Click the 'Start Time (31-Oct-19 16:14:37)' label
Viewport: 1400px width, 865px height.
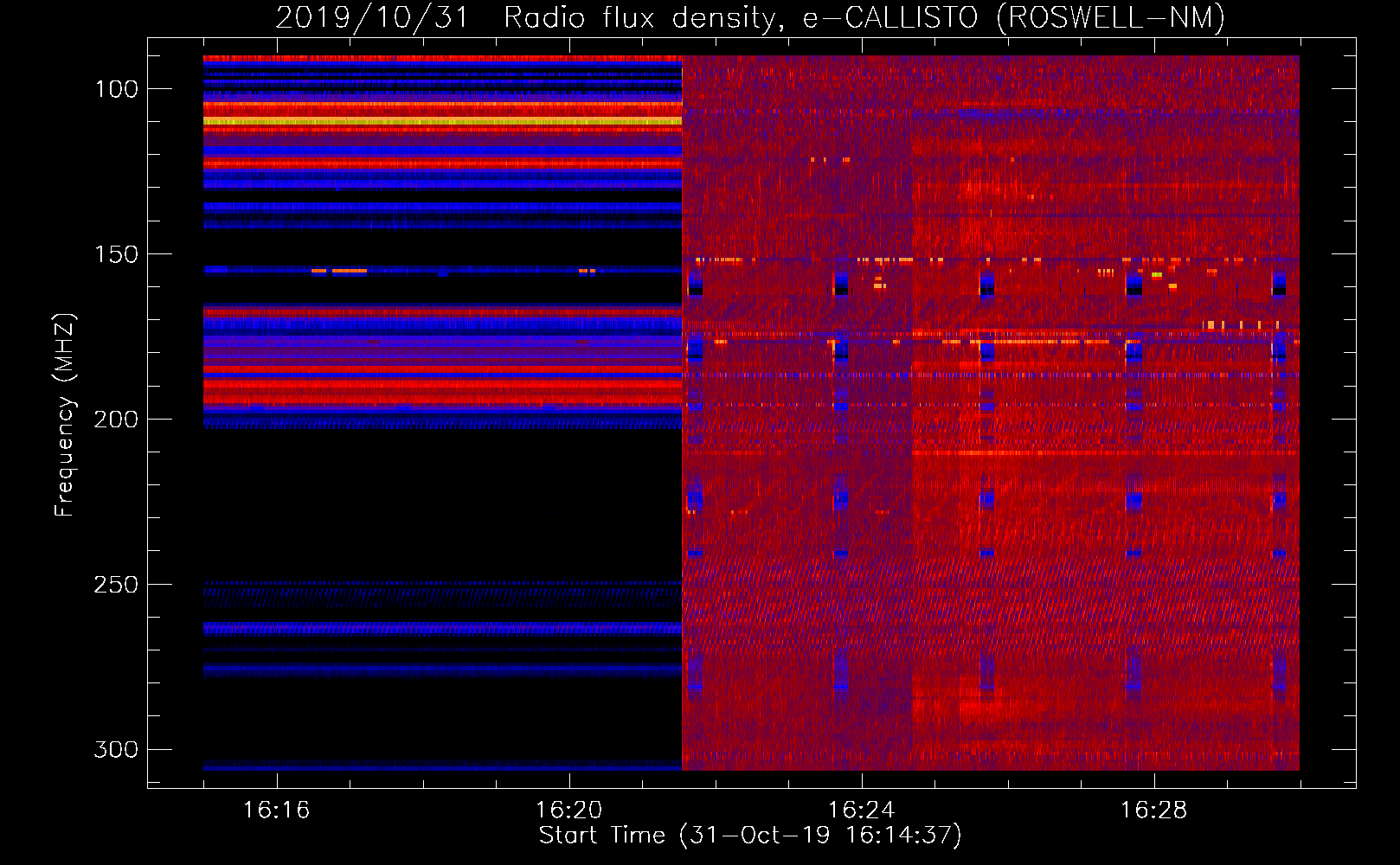click(750, 836)
